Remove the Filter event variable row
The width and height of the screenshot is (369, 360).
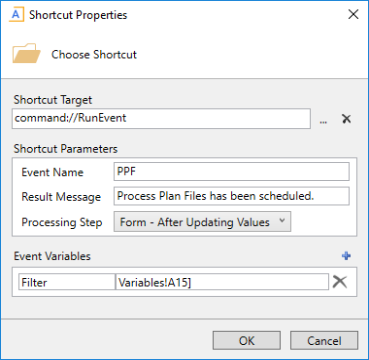coord(340,282)
